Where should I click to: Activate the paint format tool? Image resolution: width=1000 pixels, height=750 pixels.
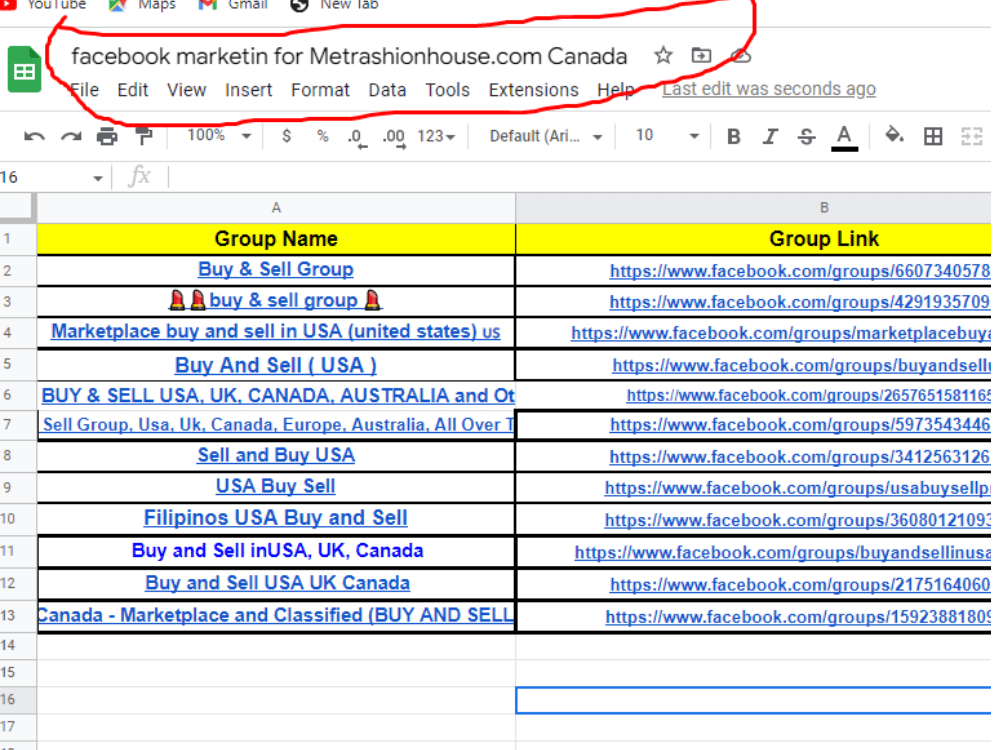[145, 136]
